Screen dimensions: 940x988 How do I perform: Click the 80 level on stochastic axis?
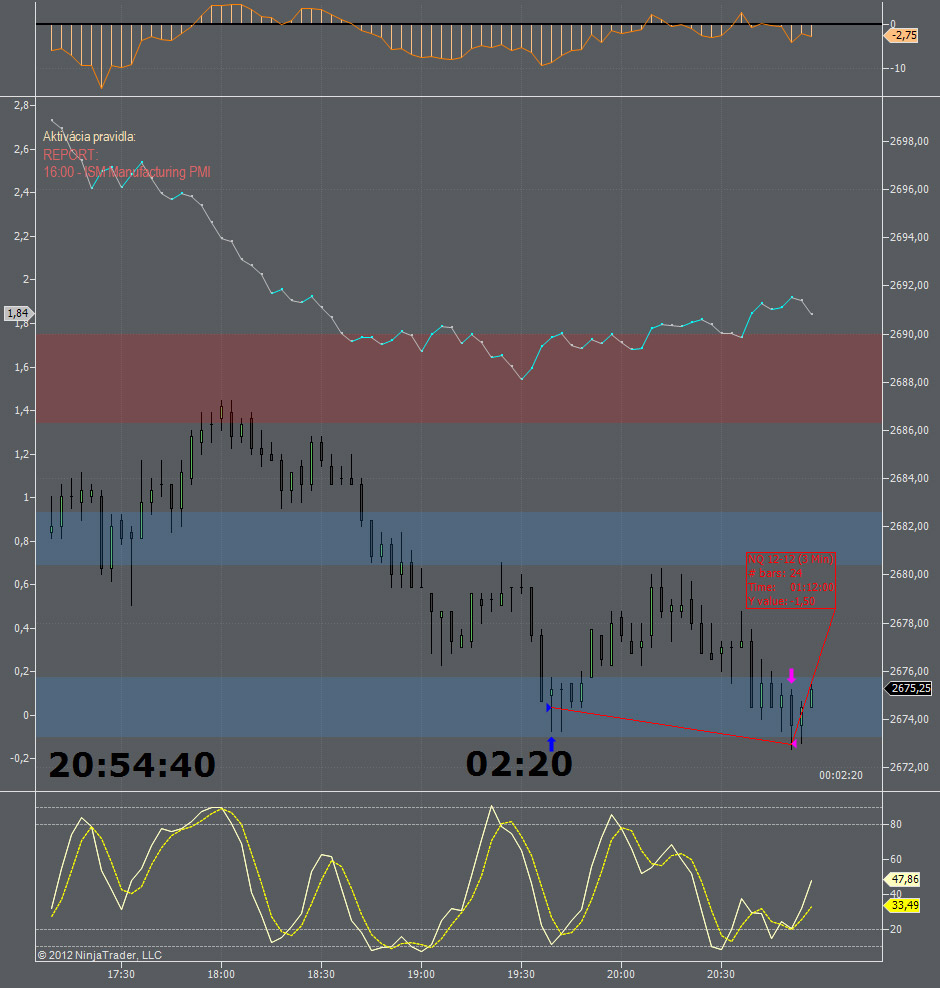(895, 824)
